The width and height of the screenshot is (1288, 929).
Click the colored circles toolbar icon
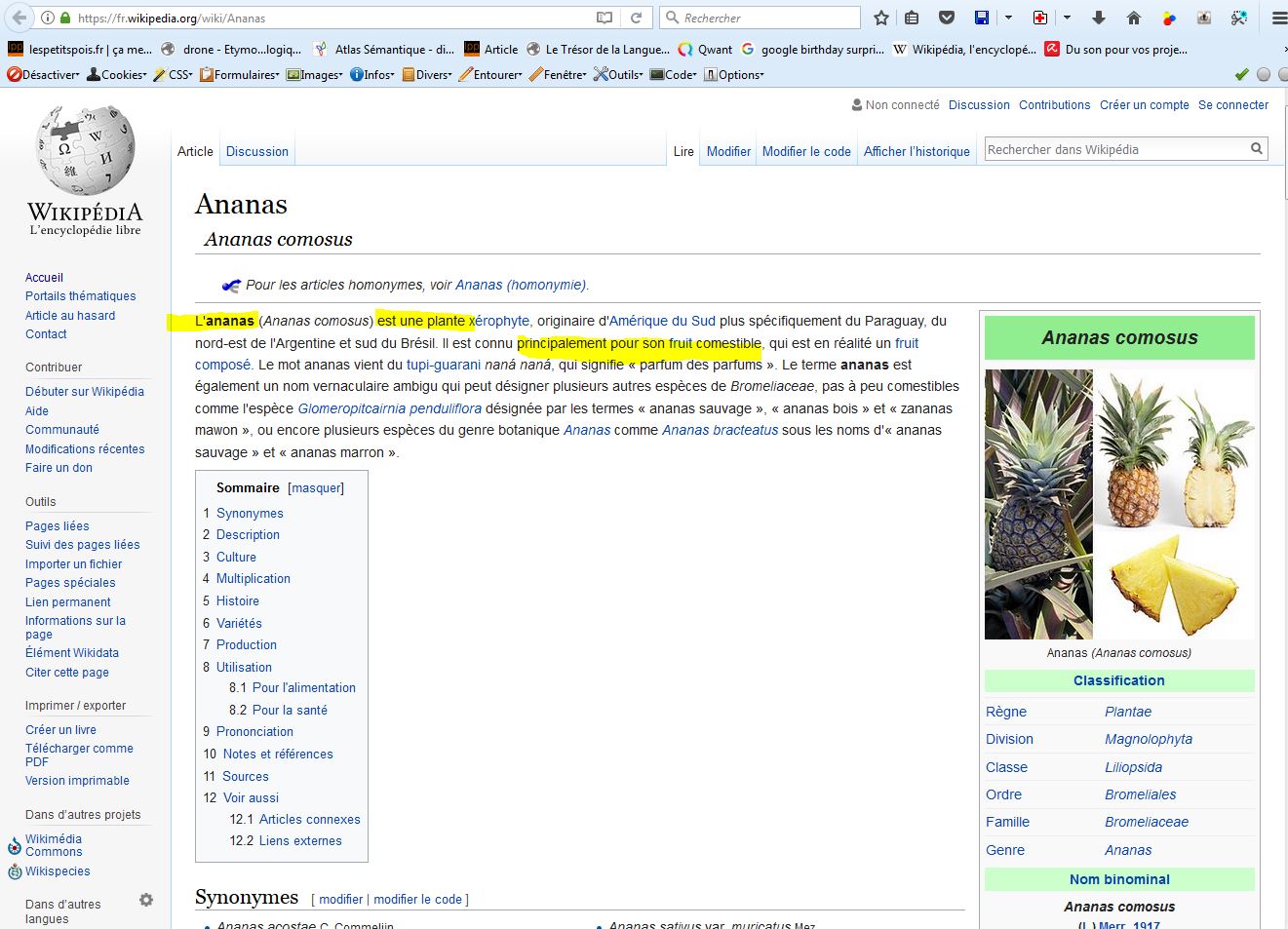[x=1169, y=18]
